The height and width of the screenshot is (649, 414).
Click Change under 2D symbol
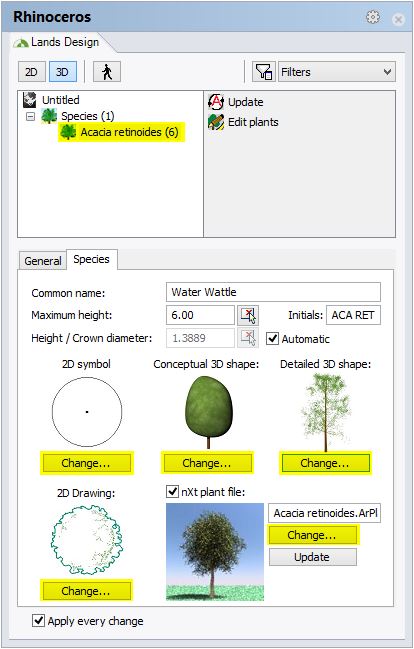click(86, 463)
